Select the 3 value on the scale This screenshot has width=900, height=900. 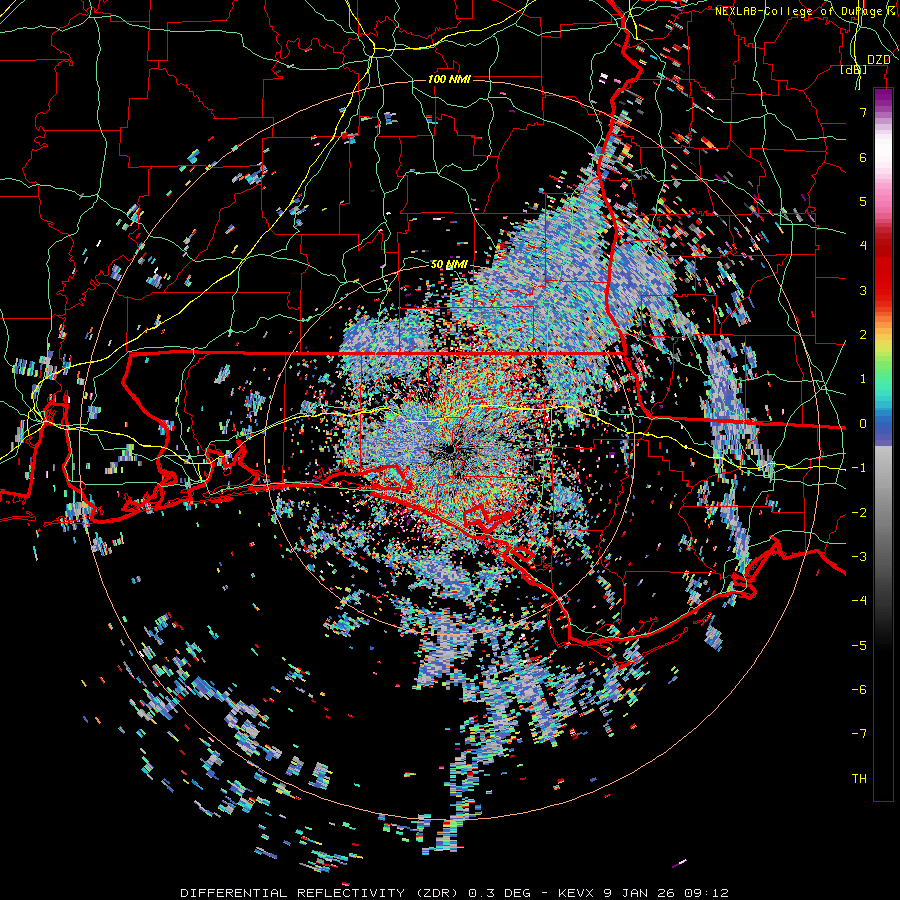pos(863,290)
